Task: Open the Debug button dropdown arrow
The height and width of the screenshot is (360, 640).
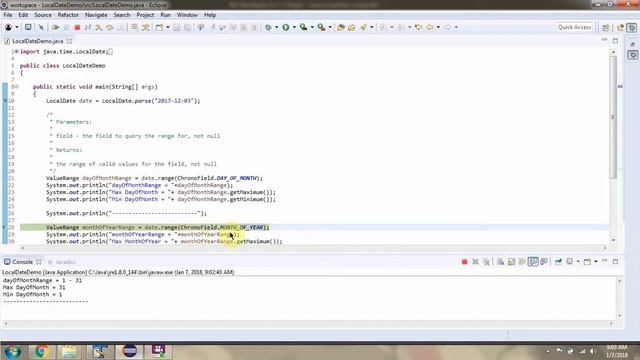Action: click(x=276, y=27)
